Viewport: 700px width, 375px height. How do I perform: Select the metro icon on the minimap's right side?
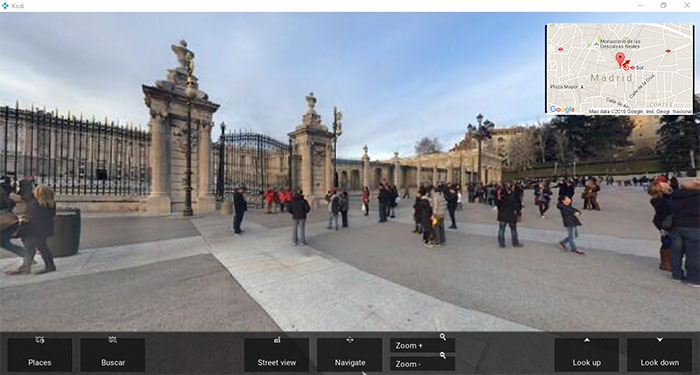[668, 51]
